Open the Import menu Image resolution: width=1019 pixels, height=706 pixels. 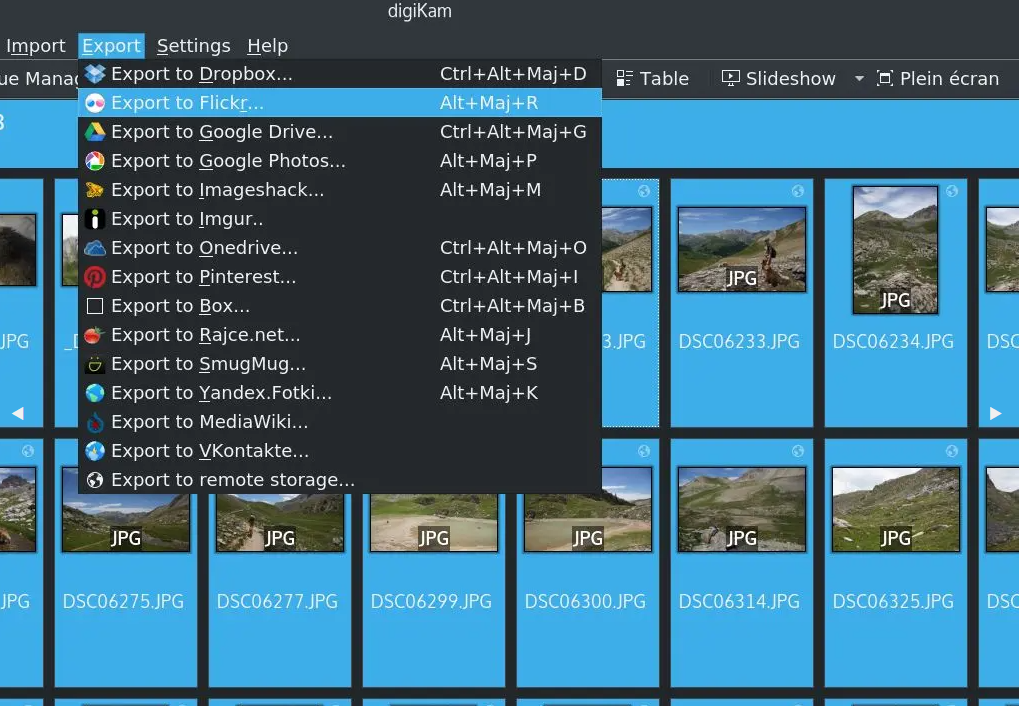(x=36, y=46)
